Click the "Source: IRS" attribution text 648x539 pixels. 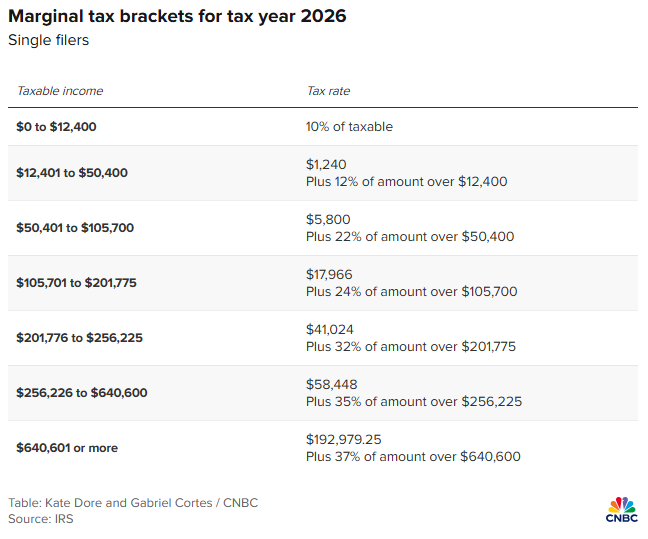pos(41,519)
